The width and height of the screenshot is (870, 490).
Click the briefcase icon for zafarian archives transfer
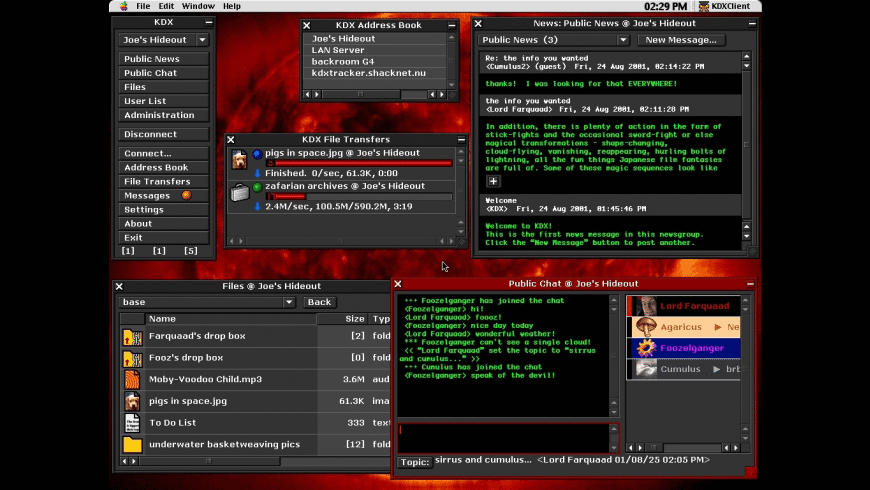tap(240, 192)
